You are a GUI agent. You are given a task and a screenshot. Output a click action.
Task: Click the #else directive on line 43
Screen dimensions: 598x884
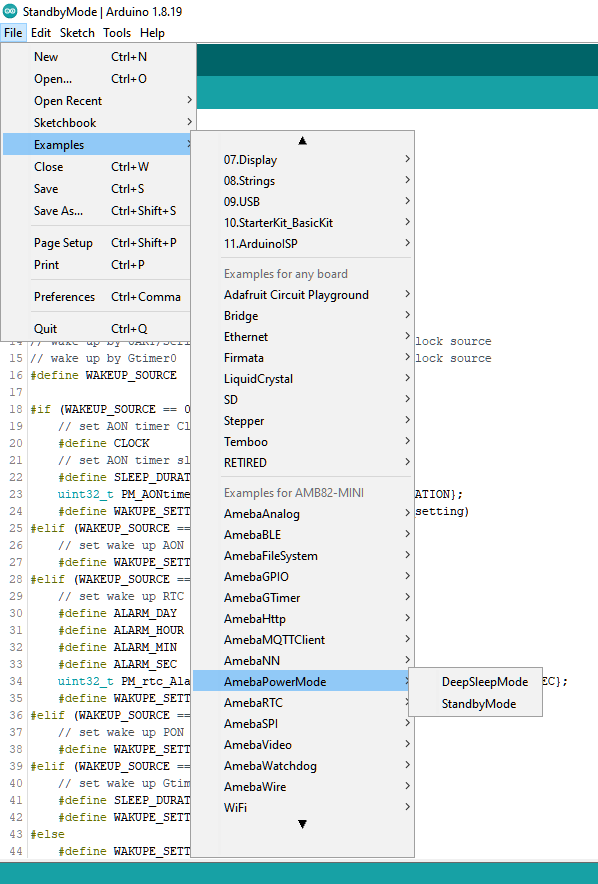click(47, 834)
